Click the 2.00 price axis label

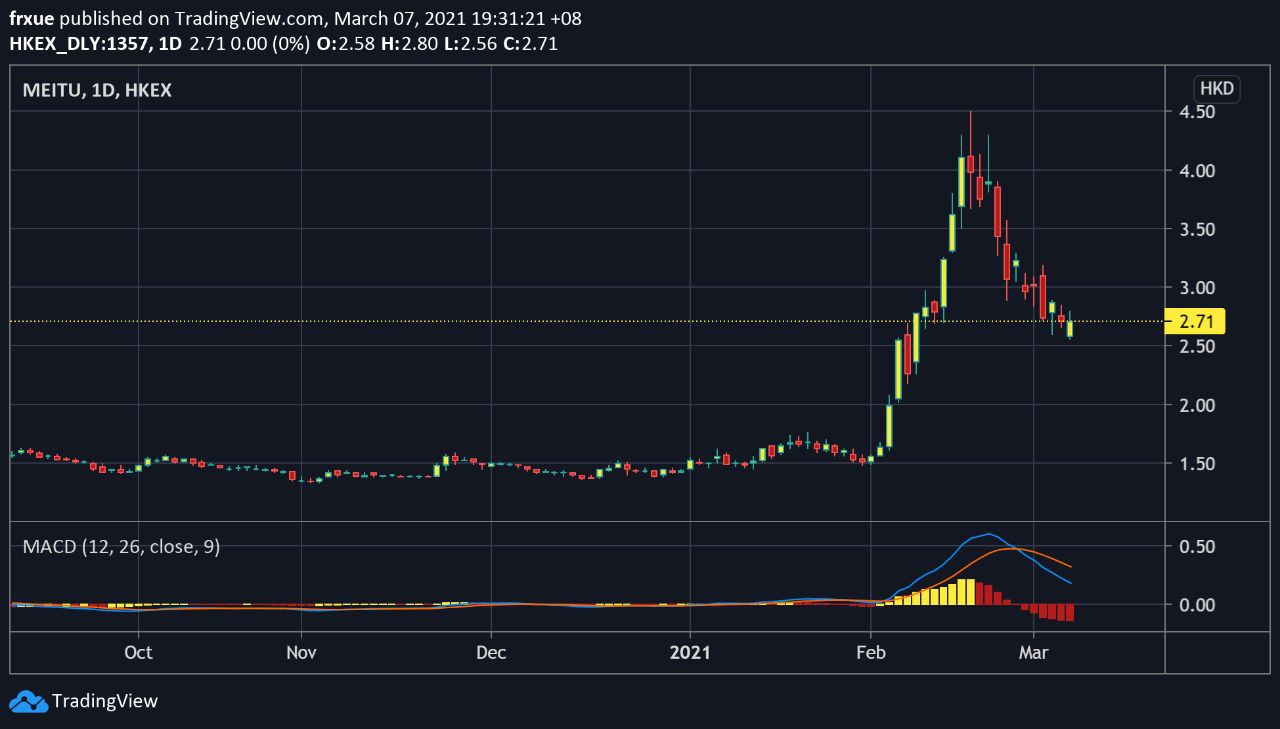click(1197, 405)
